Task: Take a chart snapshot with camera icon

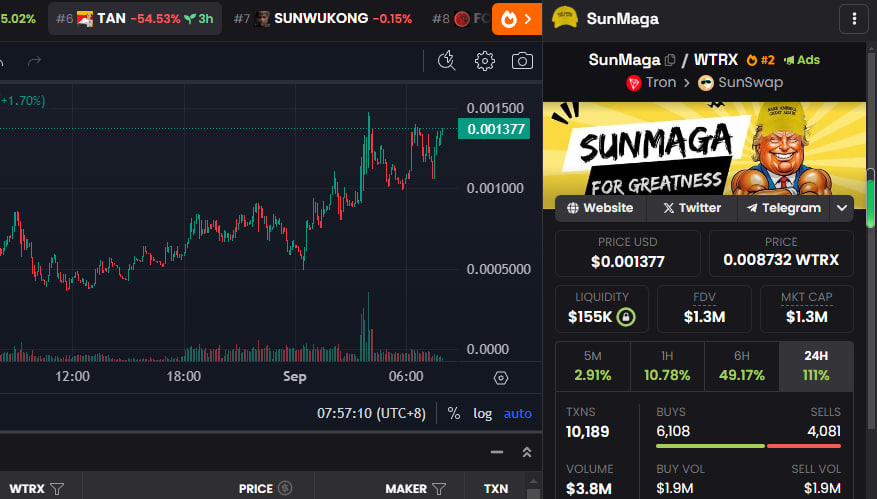Action: [522, 60]
